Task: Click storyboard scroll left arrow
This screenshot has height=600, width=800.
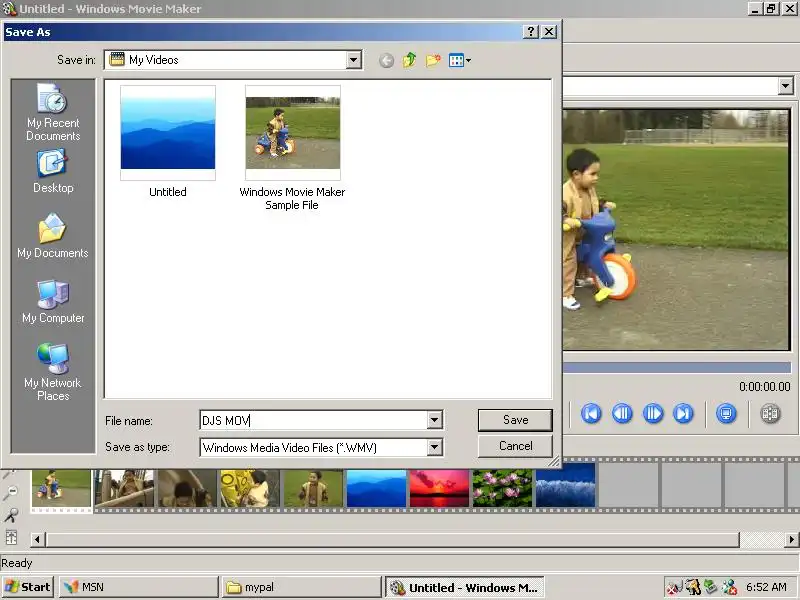Action: coord(37,539)
